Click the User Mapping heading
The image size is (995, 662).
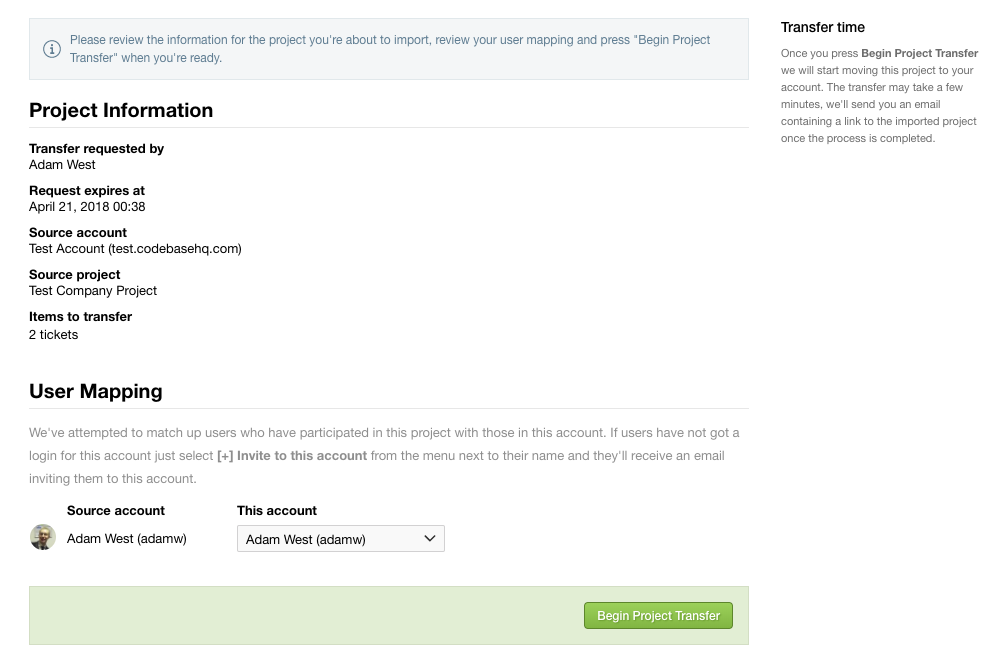coord(96,391)
